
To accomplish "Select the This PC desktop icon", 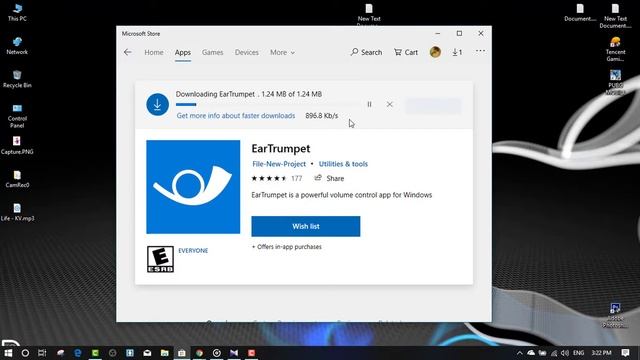I will tap(17, 13).
